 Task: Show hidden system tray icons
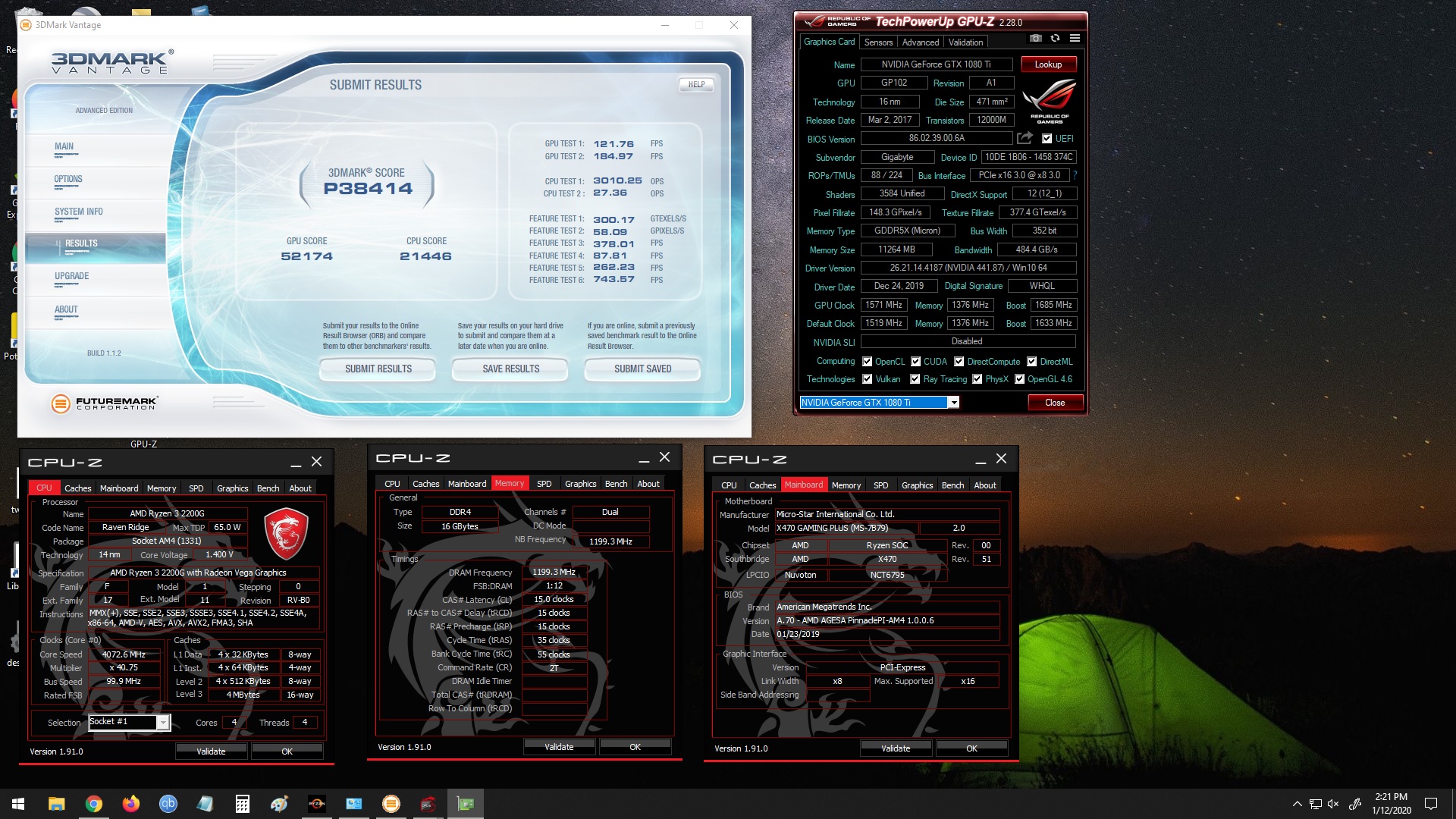point(1297,804)
